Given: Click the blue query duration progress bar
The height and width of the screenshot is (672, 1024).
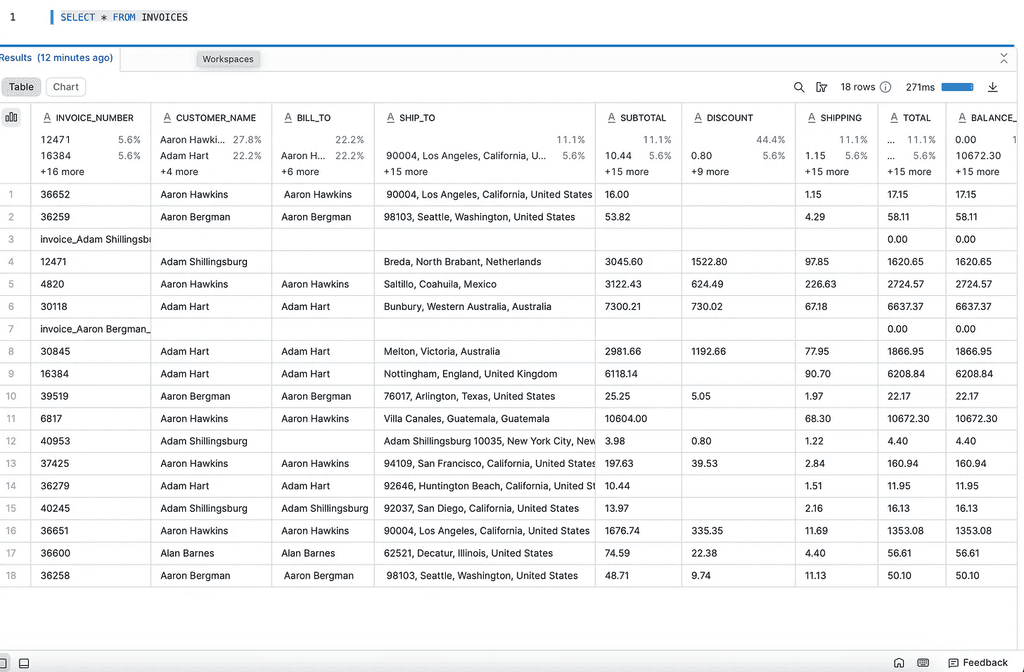Looking at the screenshot, I should point(956,86).
